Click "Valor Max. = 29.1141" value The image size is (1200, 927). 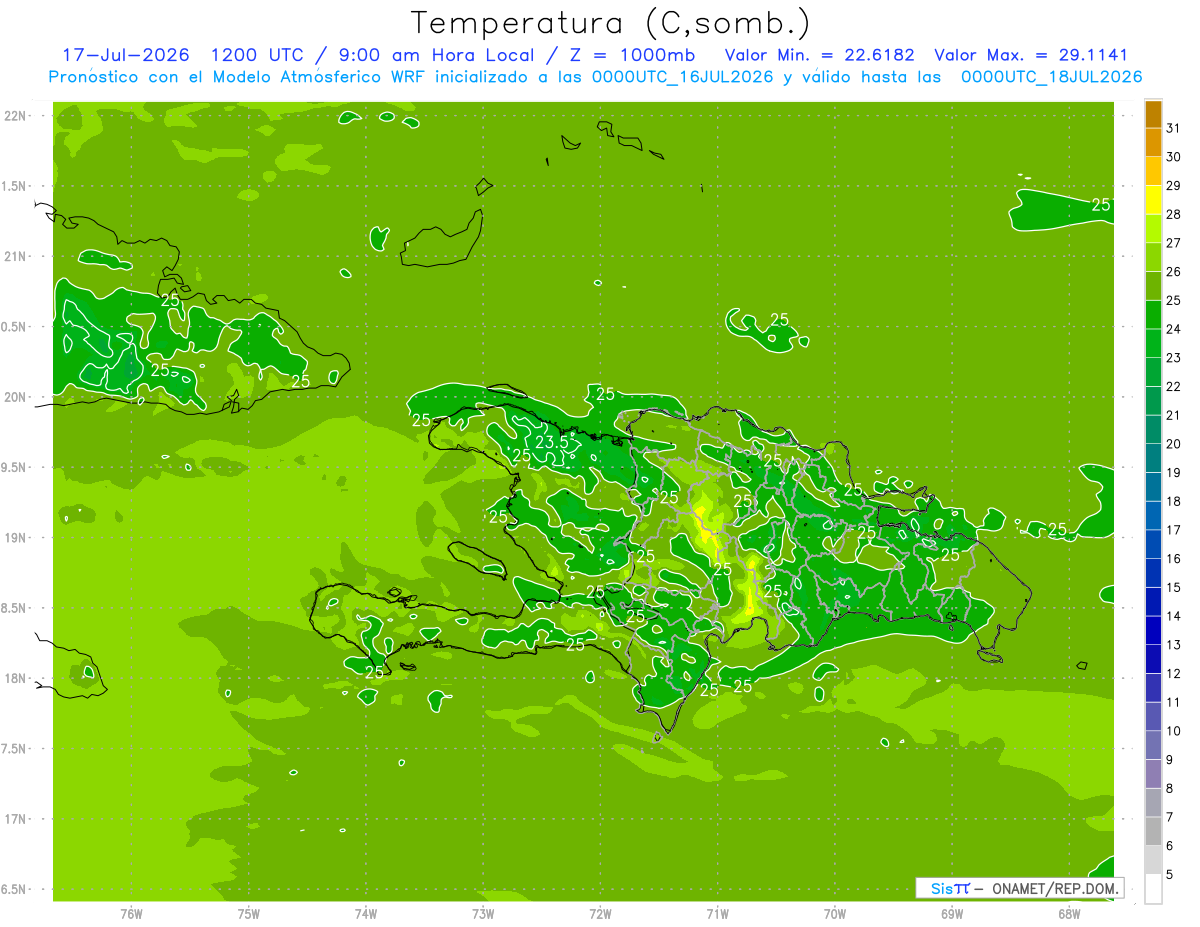pos(1031,55)
